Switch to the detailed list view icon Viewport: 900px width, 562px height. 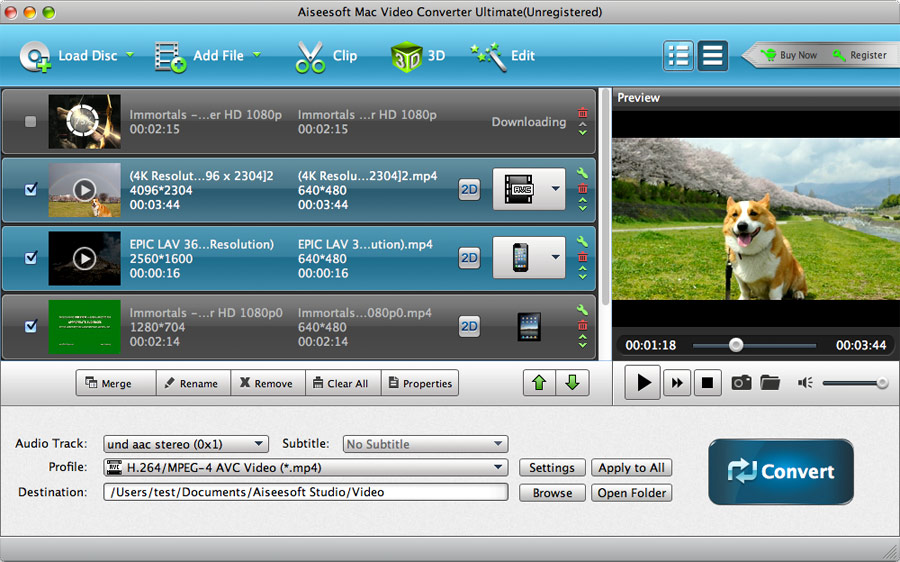pos(678,56)
